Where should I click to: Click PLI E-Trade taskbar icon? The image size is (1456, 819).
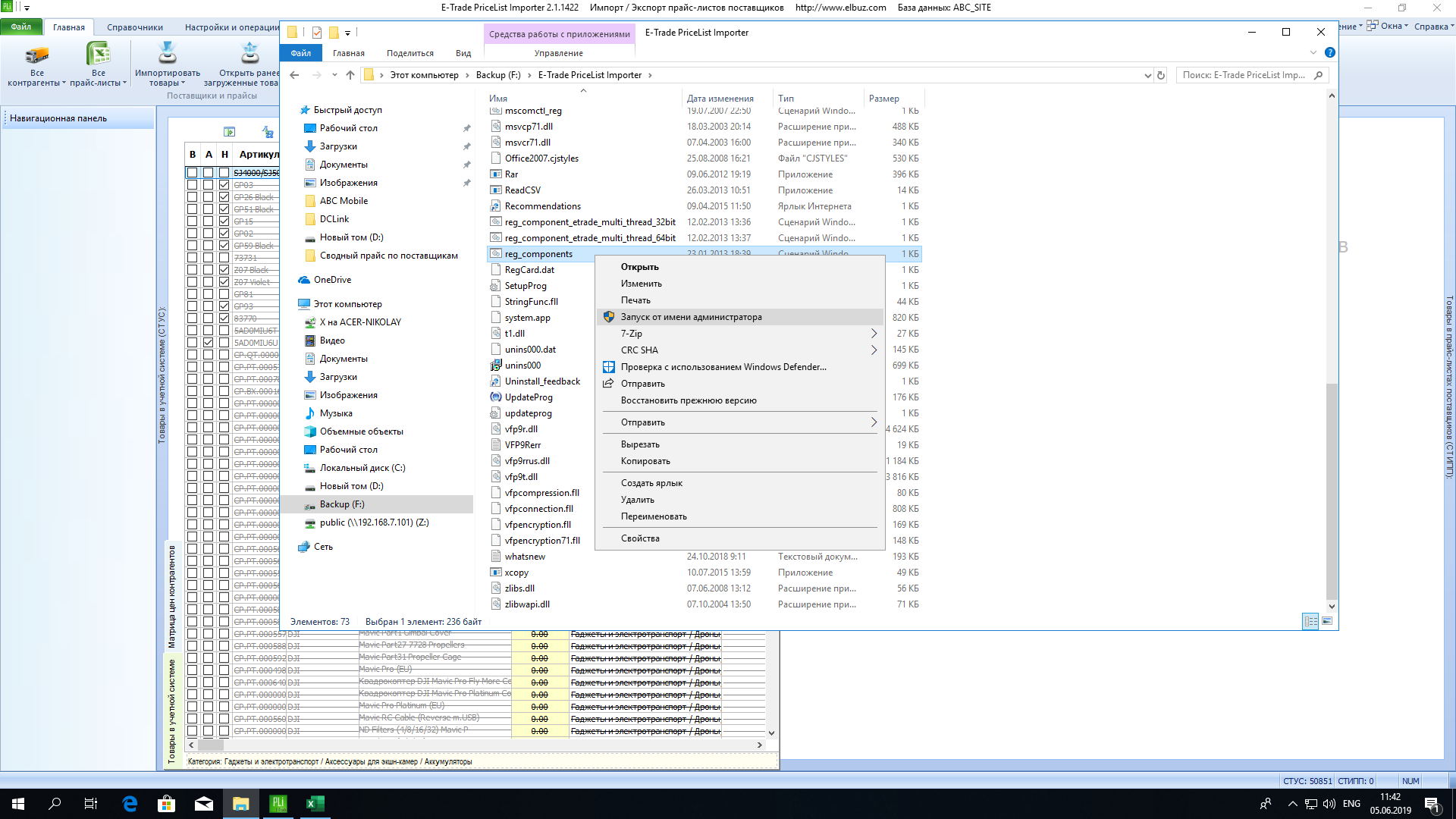click(278, 804)
